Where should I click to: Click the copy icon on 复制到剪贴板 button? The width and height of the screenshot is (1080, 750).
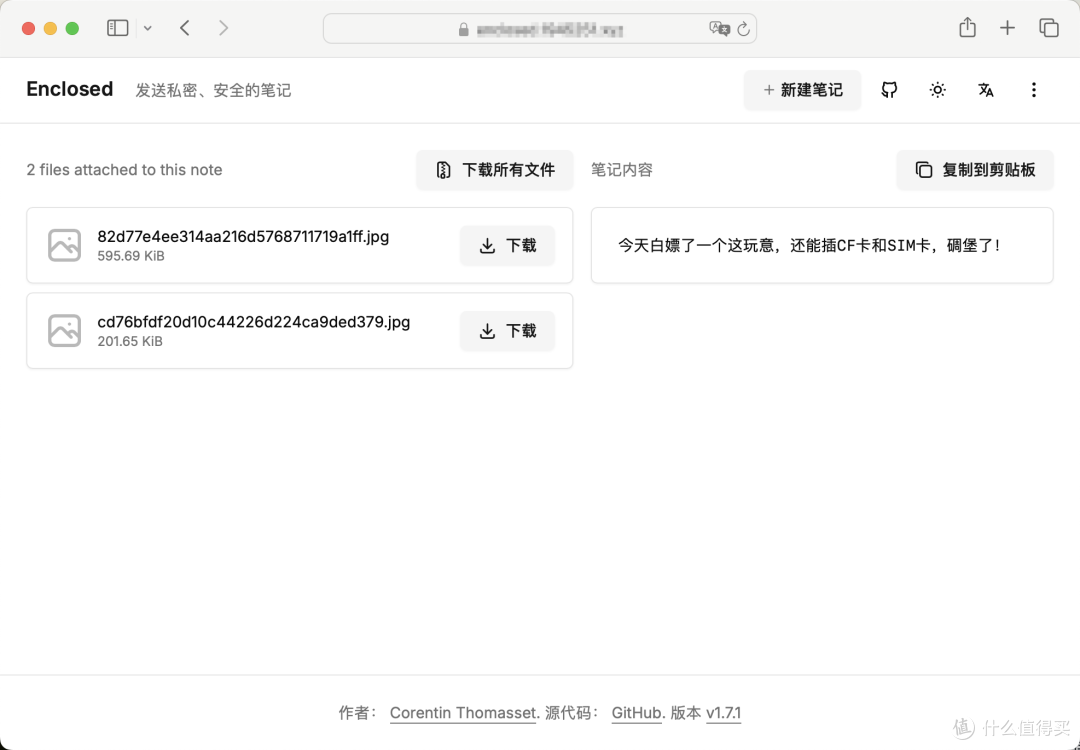(922, 170)
